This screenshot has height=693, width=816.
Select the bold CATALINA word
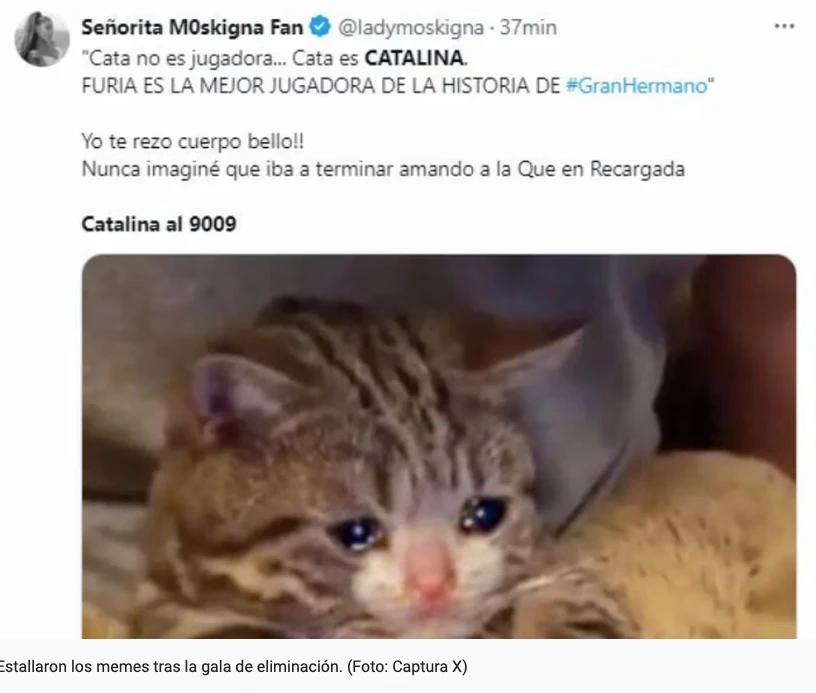pyautogui.click(x=414, y=58)
